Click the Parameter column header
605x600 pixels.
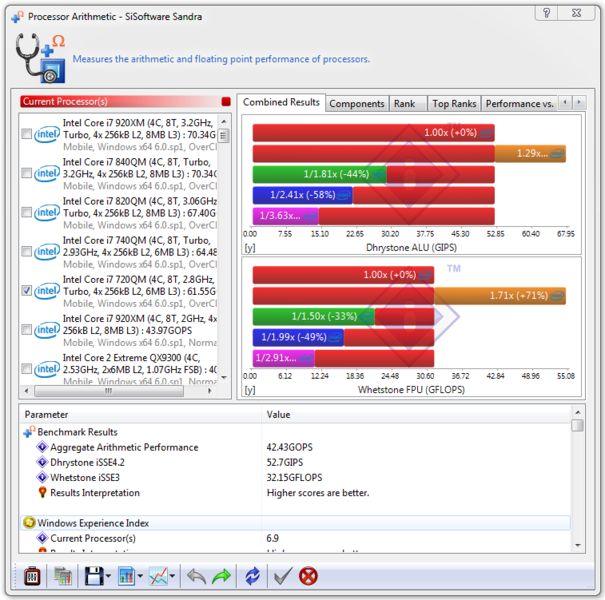(x=141, y=414)
